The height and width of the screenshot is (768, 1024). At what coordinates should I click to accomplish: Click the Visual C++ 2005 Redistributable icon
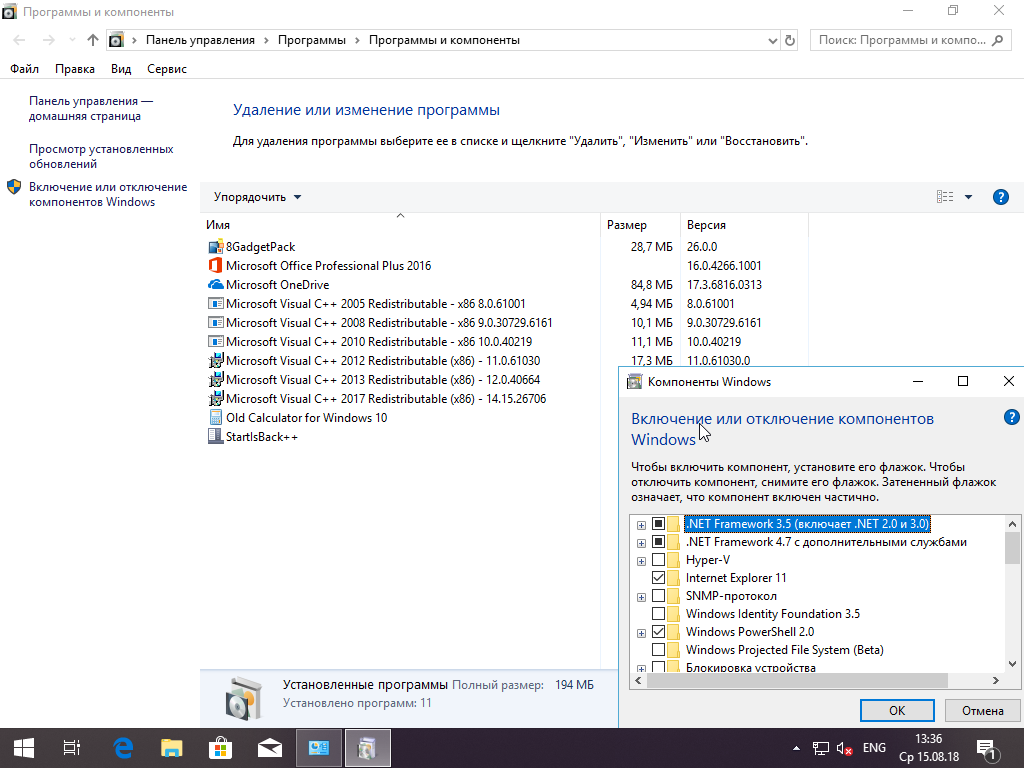click(216, 304)
